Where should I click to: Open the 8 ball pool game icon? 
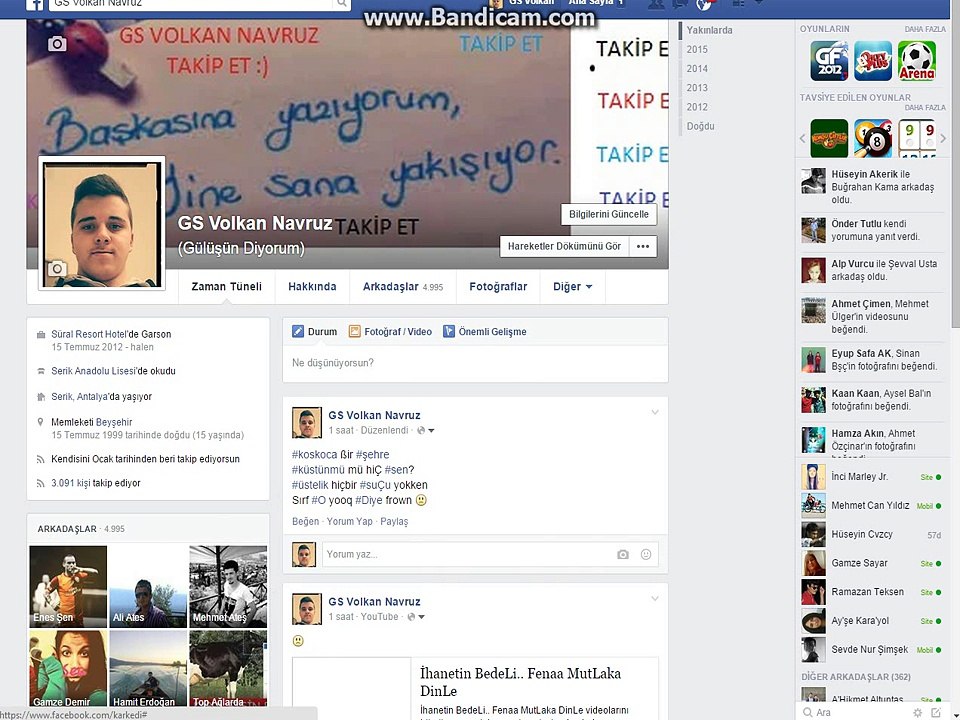coord(872,138)
